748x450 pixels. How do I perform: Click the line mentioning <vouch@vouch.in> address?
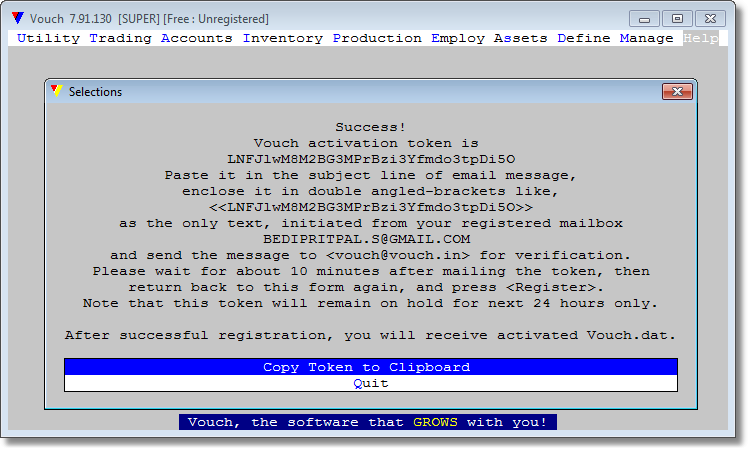[x=370, y=255]
